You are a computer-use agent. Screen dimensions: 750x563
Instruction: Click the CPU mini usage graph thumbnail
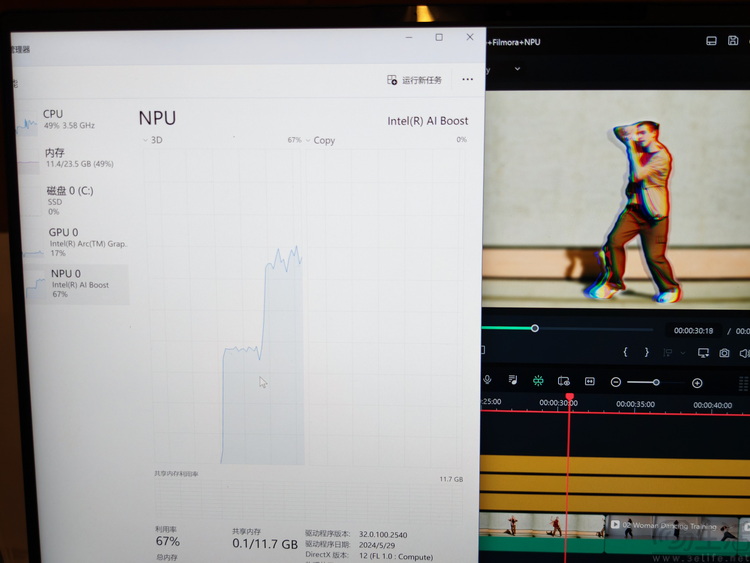(x=27, y=123)
